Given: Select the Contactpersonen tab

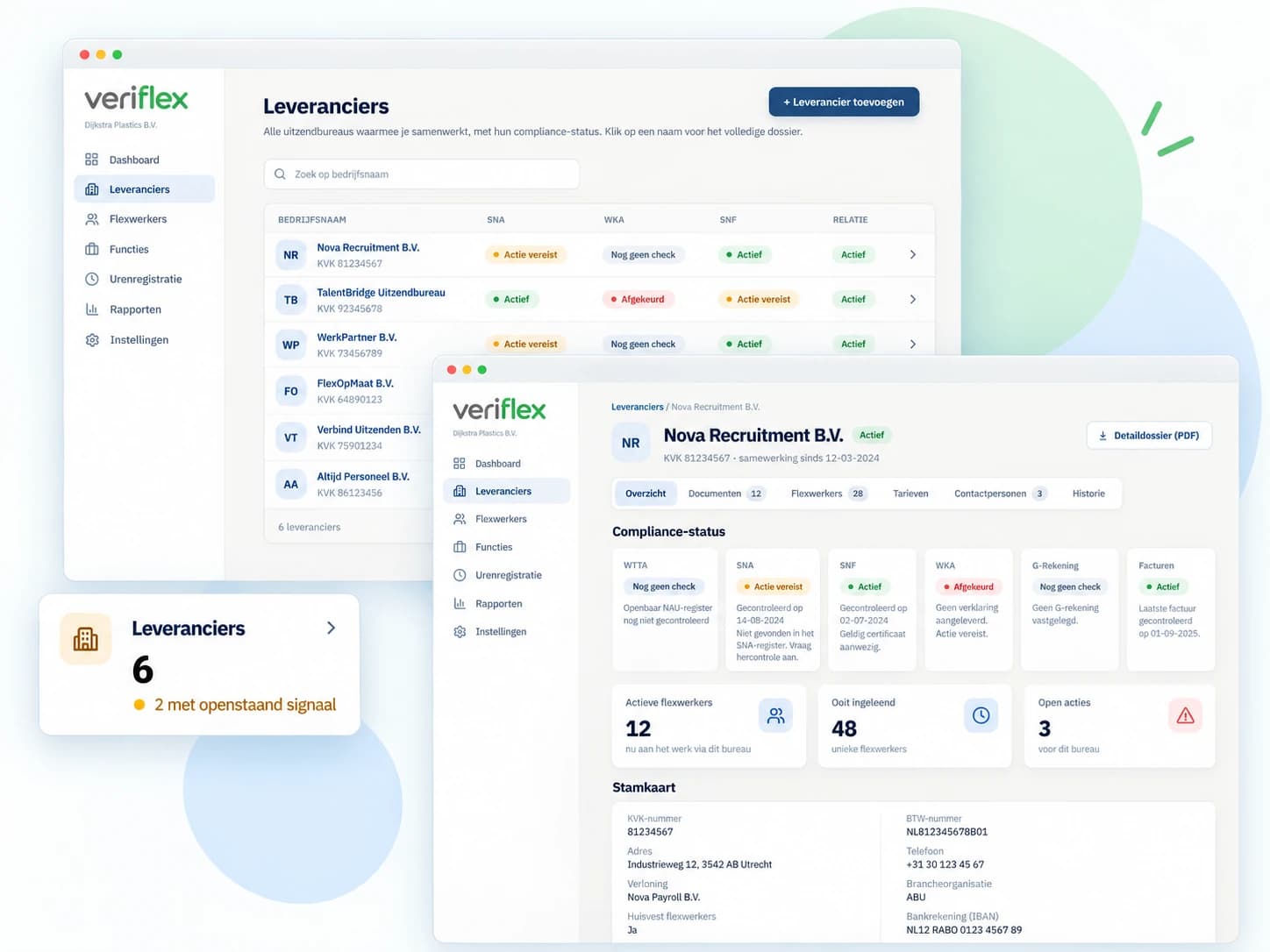Looking at the screenshot, I should (1000, 494).
